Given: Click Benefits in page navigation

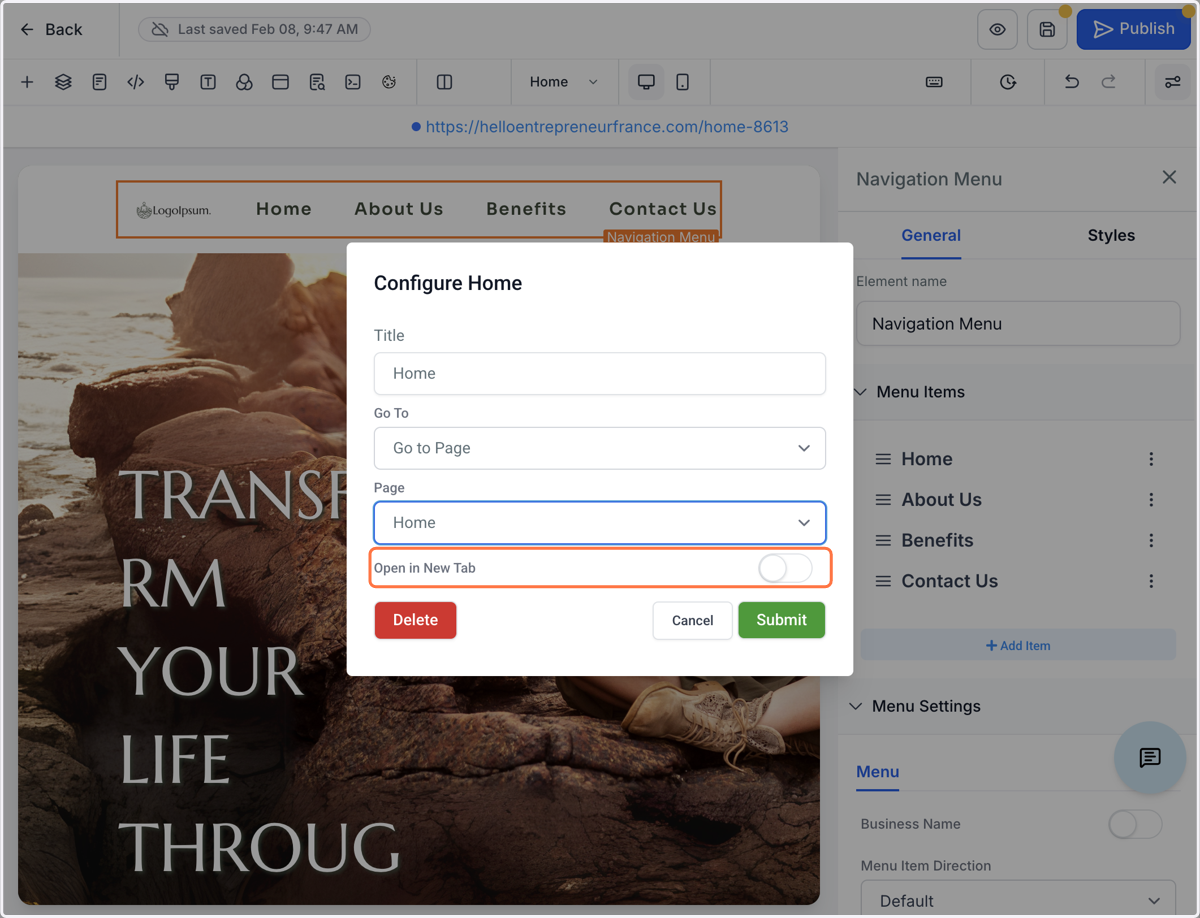Looking at the screenshot, I should click(x=526, y=209).
